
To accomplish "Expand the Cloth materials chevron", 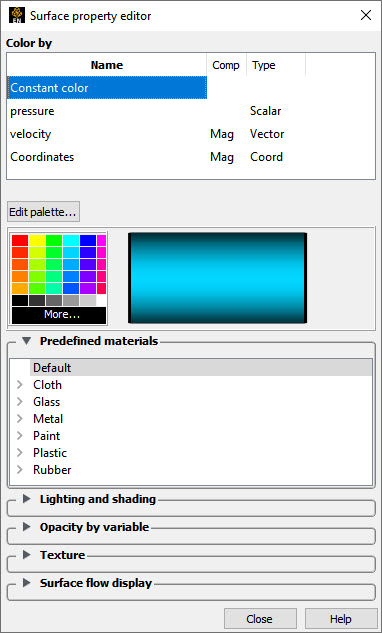I will [20, 385].
